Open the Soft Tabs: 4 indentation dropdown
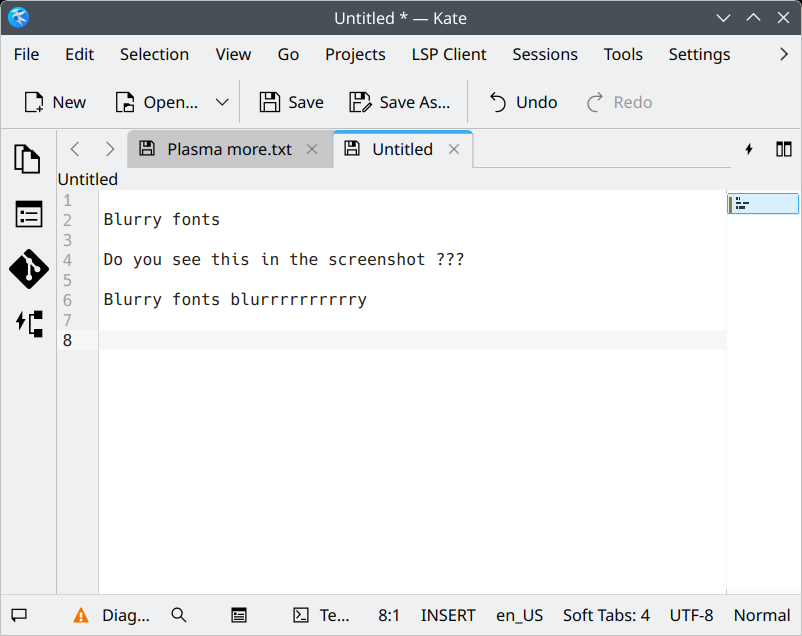Screen dimensions: 802x636 pos(606,615)
